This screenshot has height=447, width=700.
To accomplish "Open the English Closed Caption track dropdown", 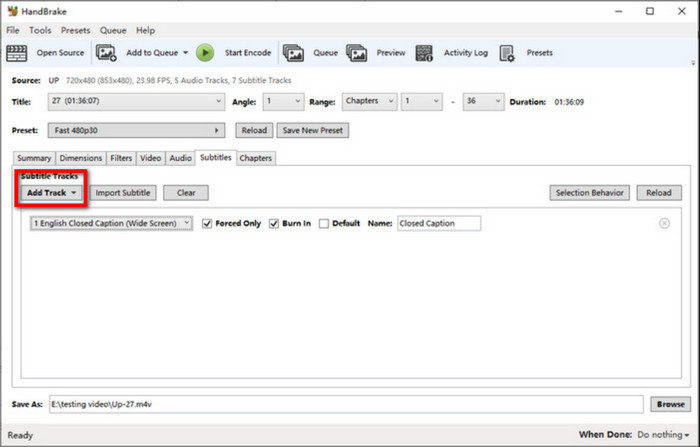I will click(112, 223).
